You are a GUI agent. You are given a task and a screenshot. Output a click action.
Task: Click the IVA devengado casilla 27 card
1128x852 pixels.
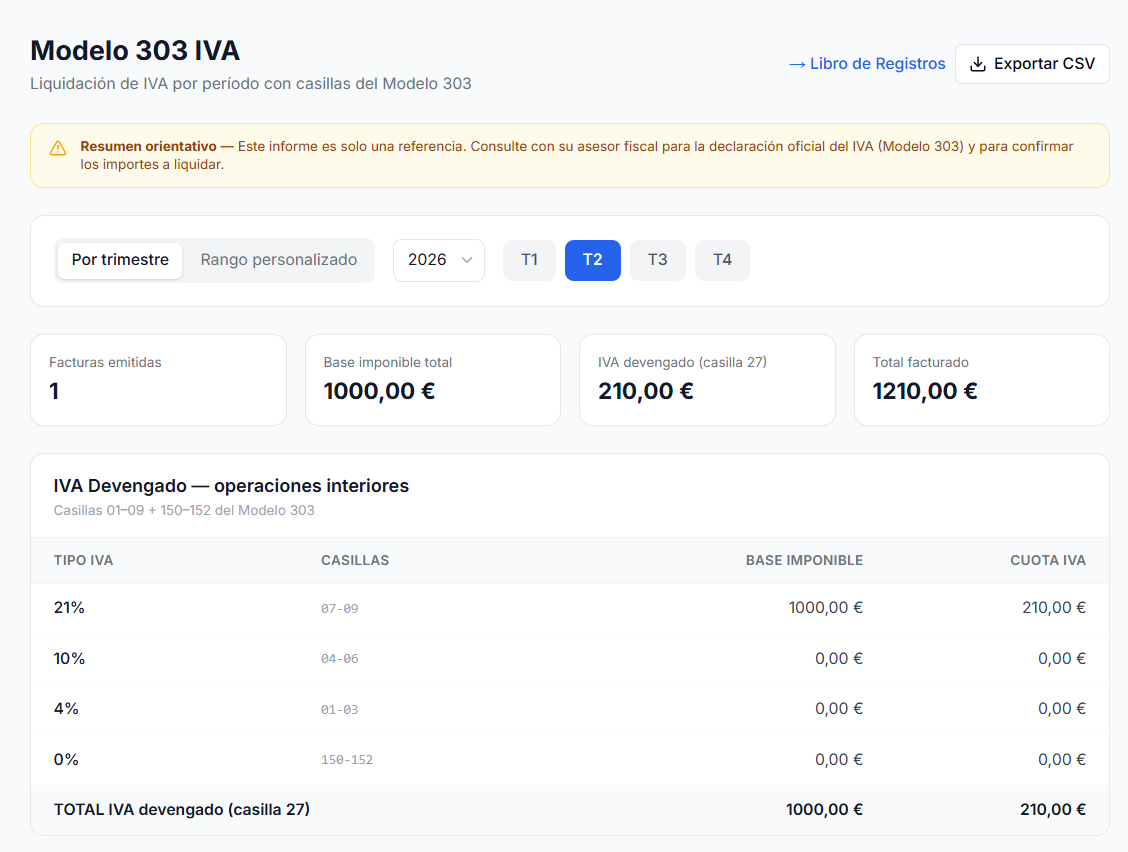pos(707,380)
